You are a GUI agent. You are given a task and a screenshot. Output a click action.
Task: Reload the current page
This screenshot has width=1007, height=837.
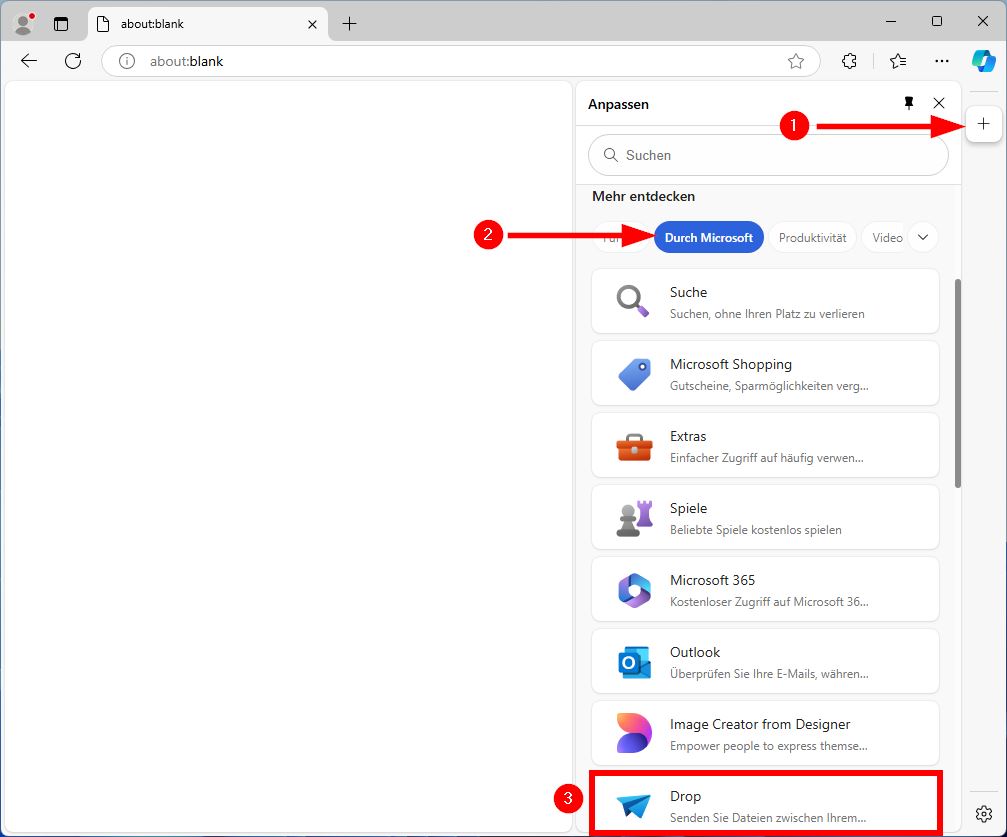click(x=72, y=60)
